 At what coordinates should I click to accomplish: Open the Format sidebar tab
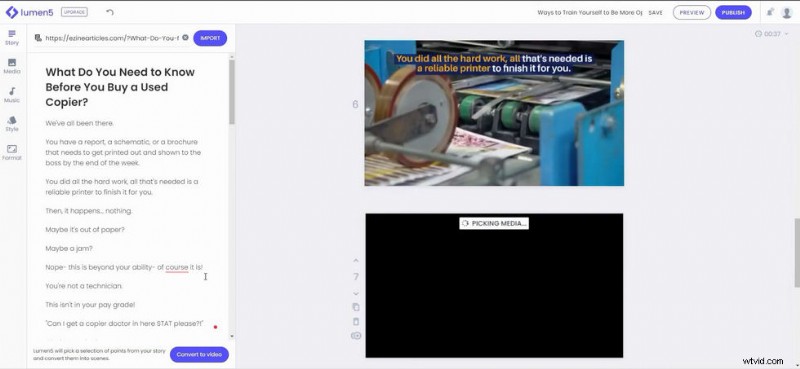click(x=12, y=153)
